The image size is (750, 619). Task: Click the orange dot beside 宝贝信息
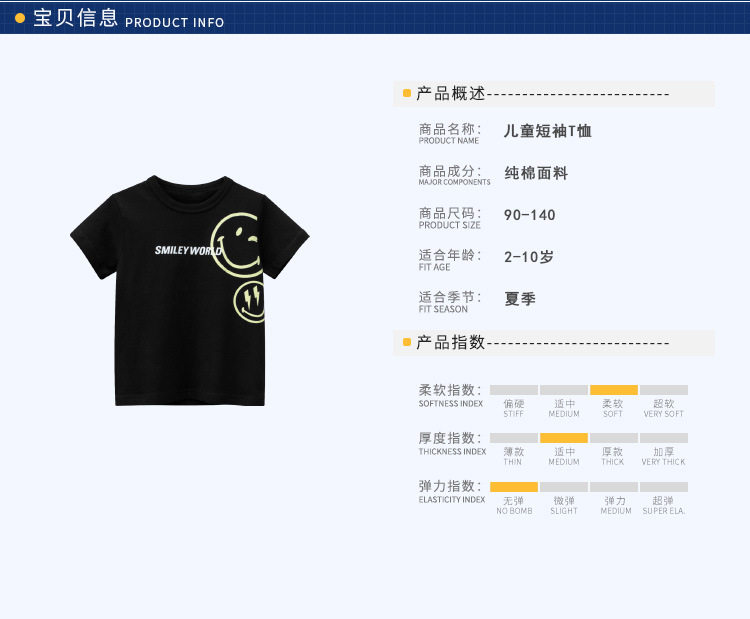20,18
